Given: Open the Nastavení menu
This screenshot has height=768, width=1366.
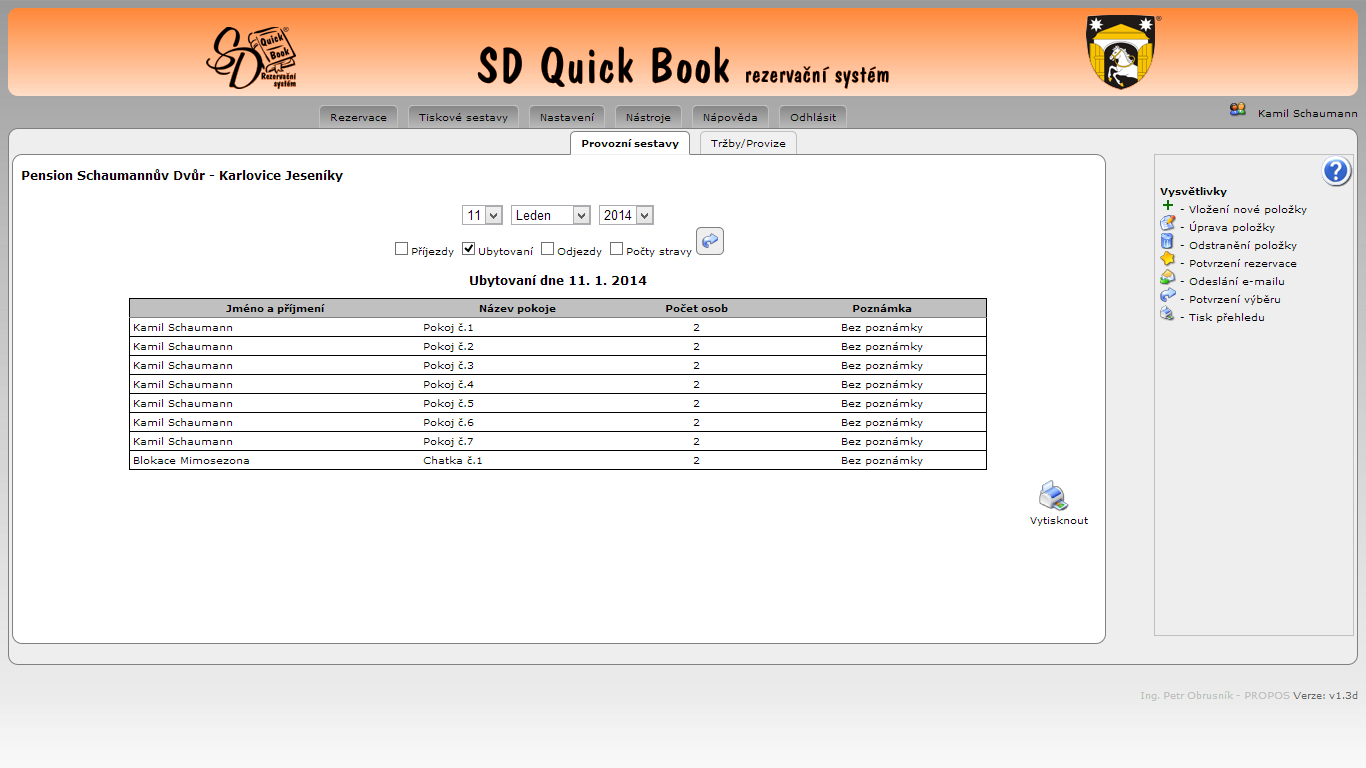Looking at the screenshot, I should pyautogui.click(x=567, y=117).
